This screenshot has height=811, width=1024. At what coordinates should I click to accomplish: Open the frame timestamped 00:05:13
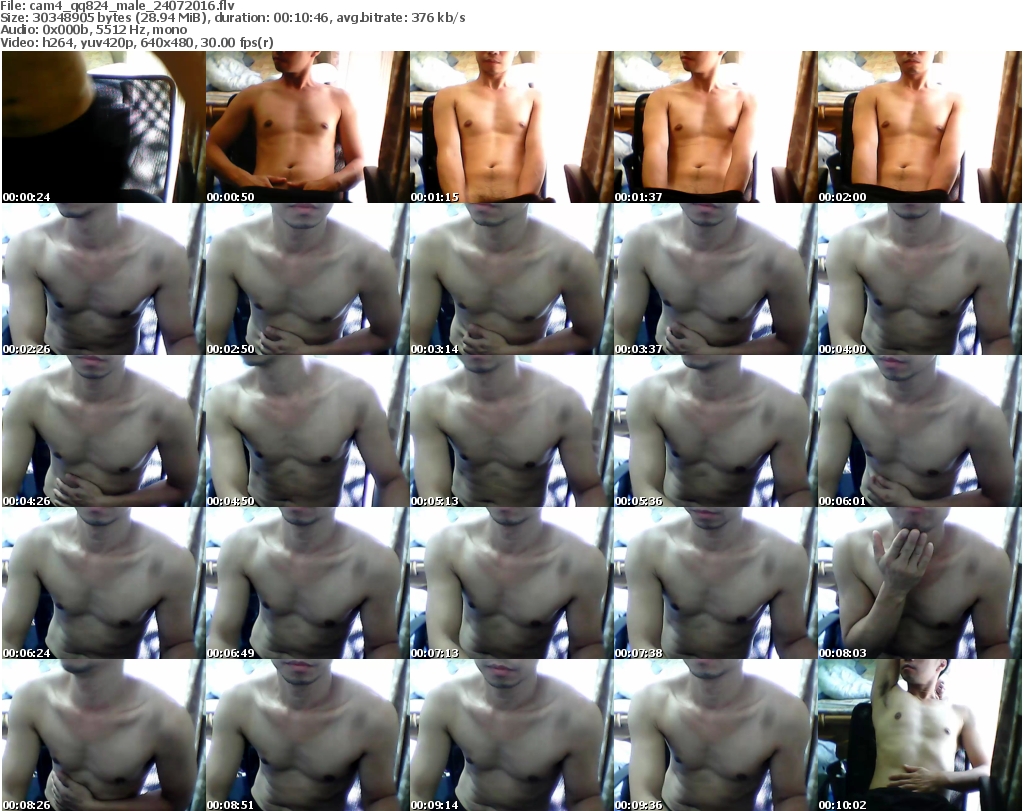click(511, 431)
